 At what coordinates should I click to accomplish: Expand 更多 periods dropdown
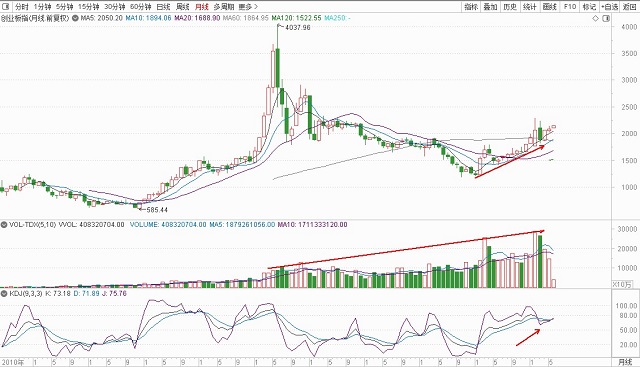click(x=248, y=7)
